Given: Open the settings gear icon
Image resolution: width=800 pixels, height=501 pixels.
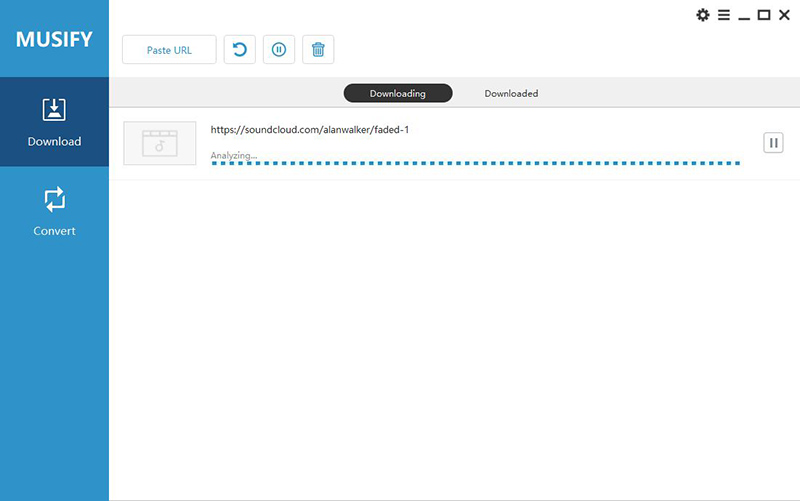Looking at the screenshot, I should 703,15.
